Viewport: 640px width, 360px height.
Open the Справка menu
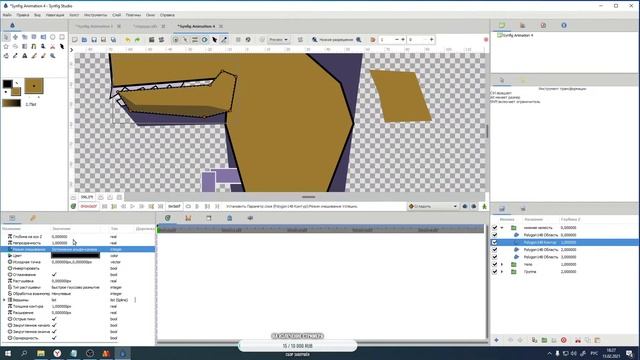(167, 15)
